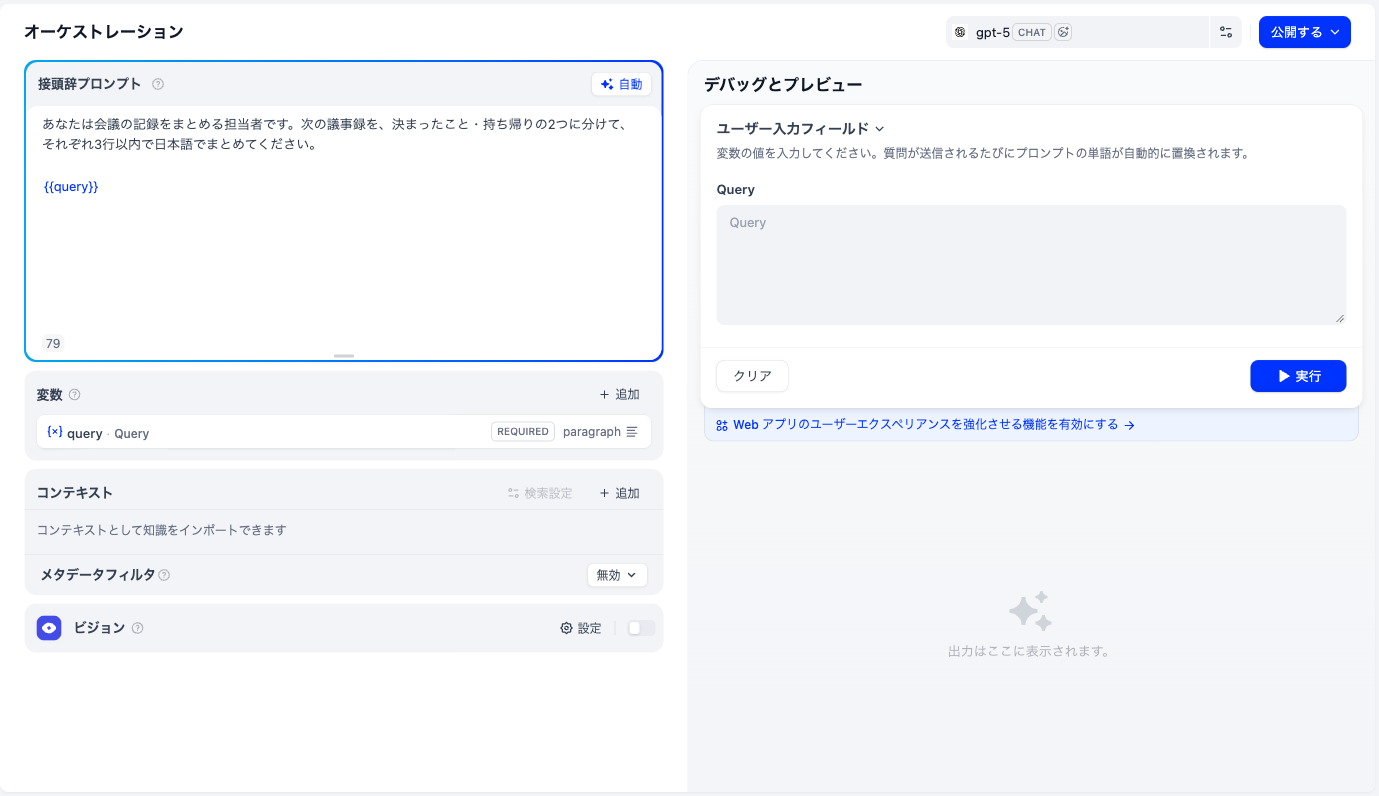Click the {{query}} variable in the prompt
The image size is (1379, 796).
coord(71,187)
